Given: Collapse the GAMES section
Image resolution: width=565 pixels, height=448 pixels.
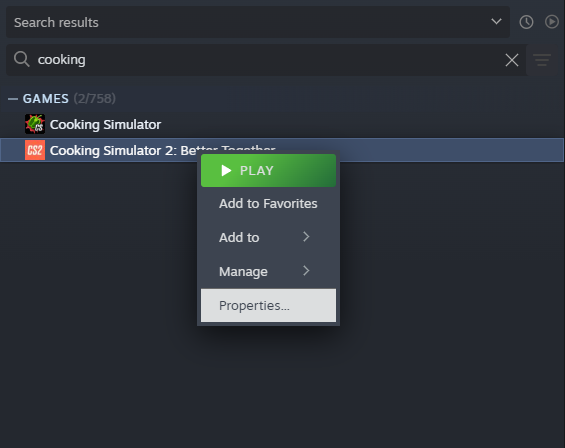Looking at the screenshot, I should (13, 98).
